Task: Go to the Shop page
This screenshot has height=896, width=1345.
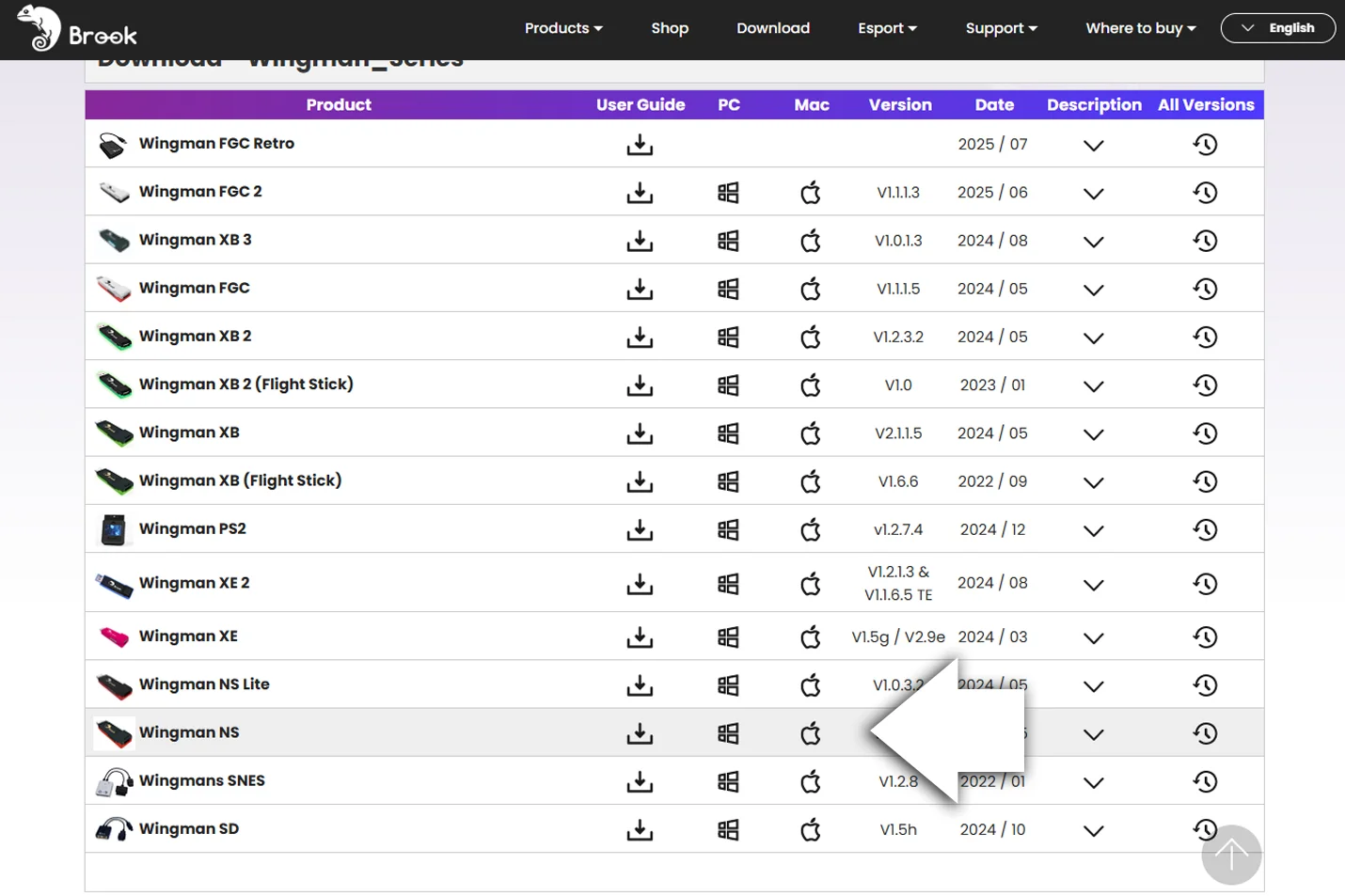Action: click(670, 28)
